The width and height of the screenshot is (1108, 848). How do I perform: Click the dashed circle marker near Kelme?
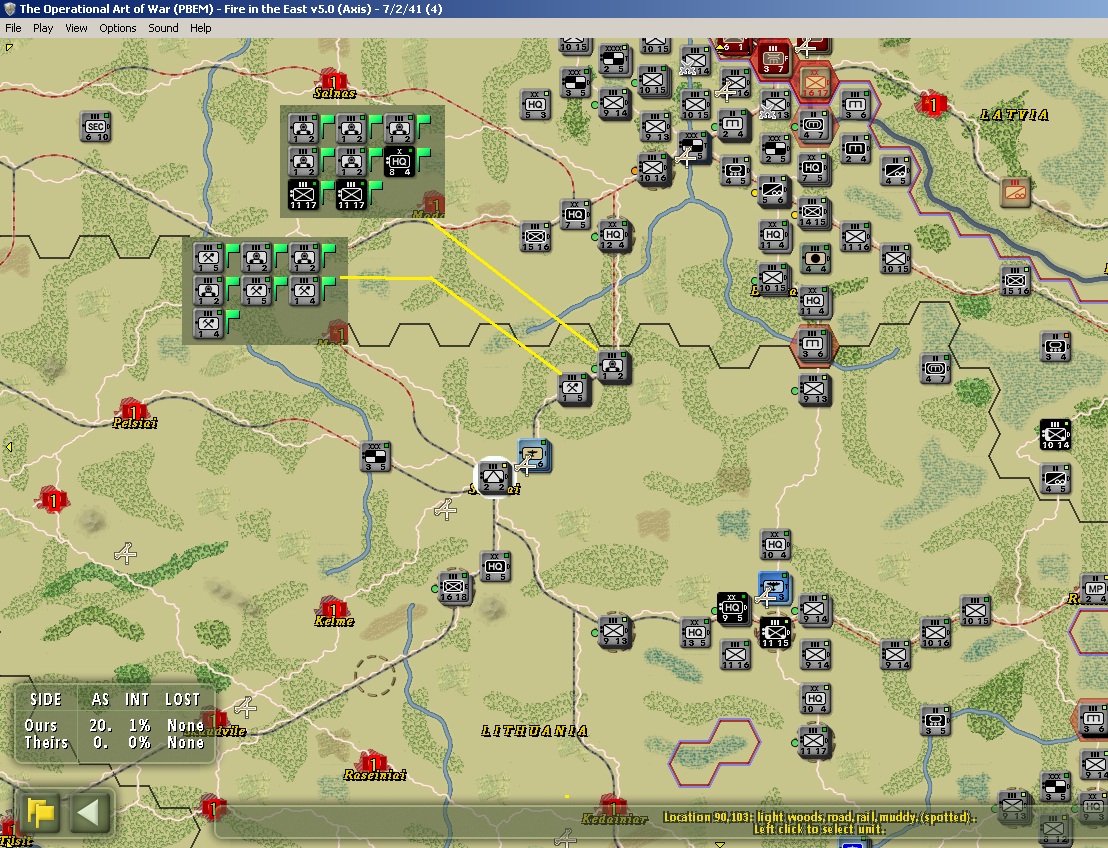click(375, 676)
